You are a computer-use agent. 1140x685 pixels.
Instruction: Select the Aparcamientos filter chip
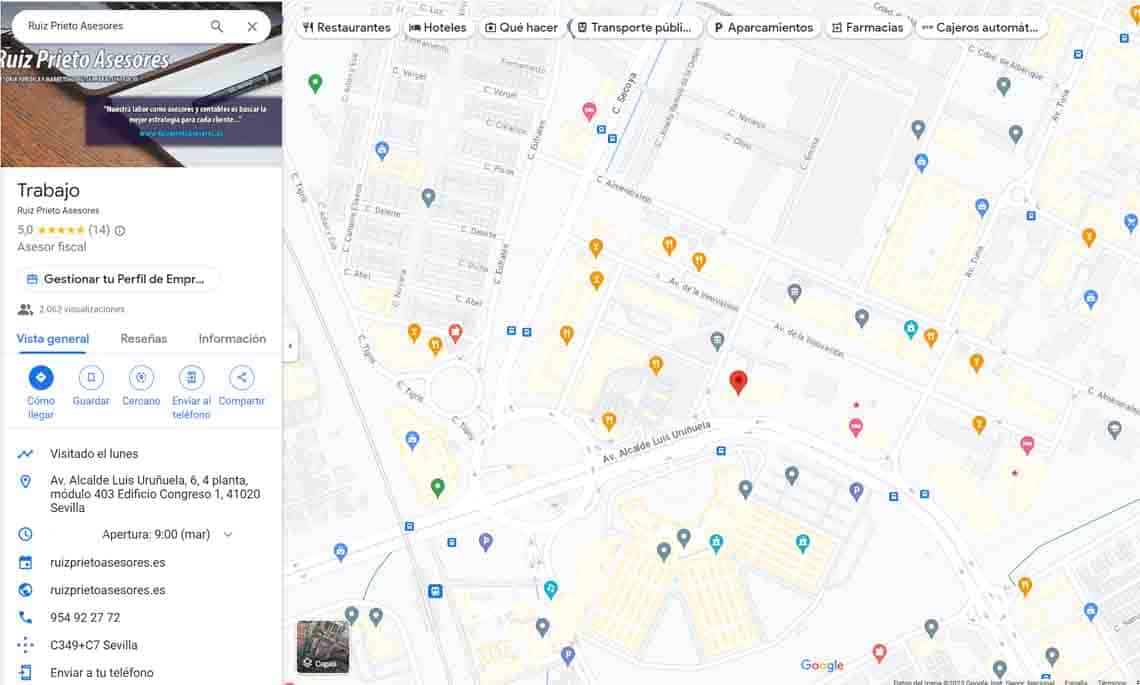[x=763, y=27]
